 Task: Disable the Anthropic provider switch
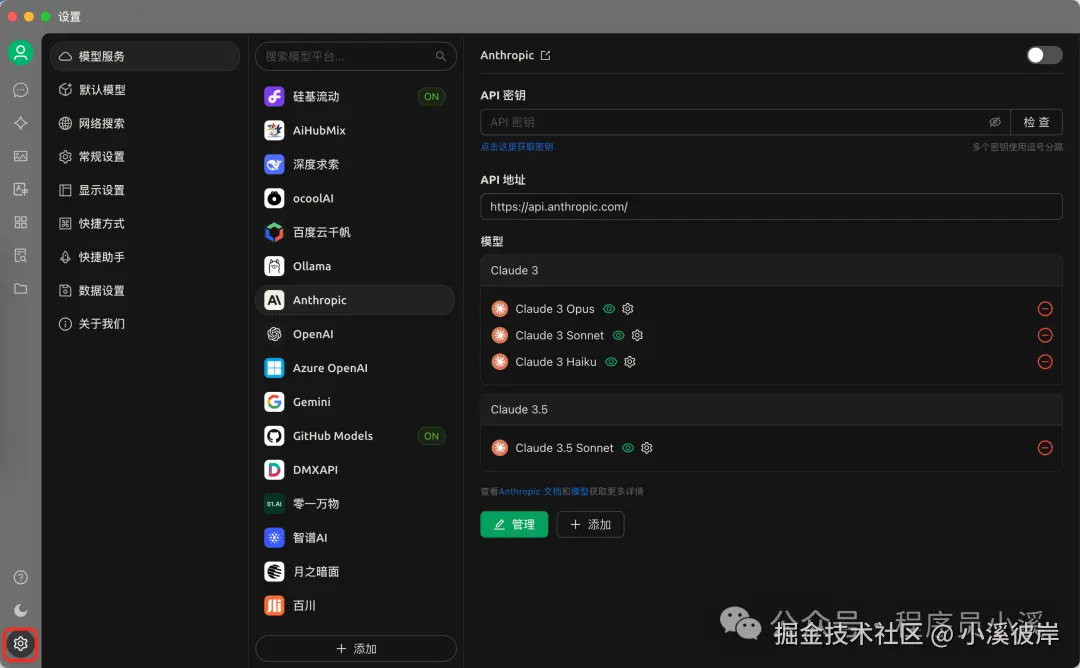(1046, 55)
